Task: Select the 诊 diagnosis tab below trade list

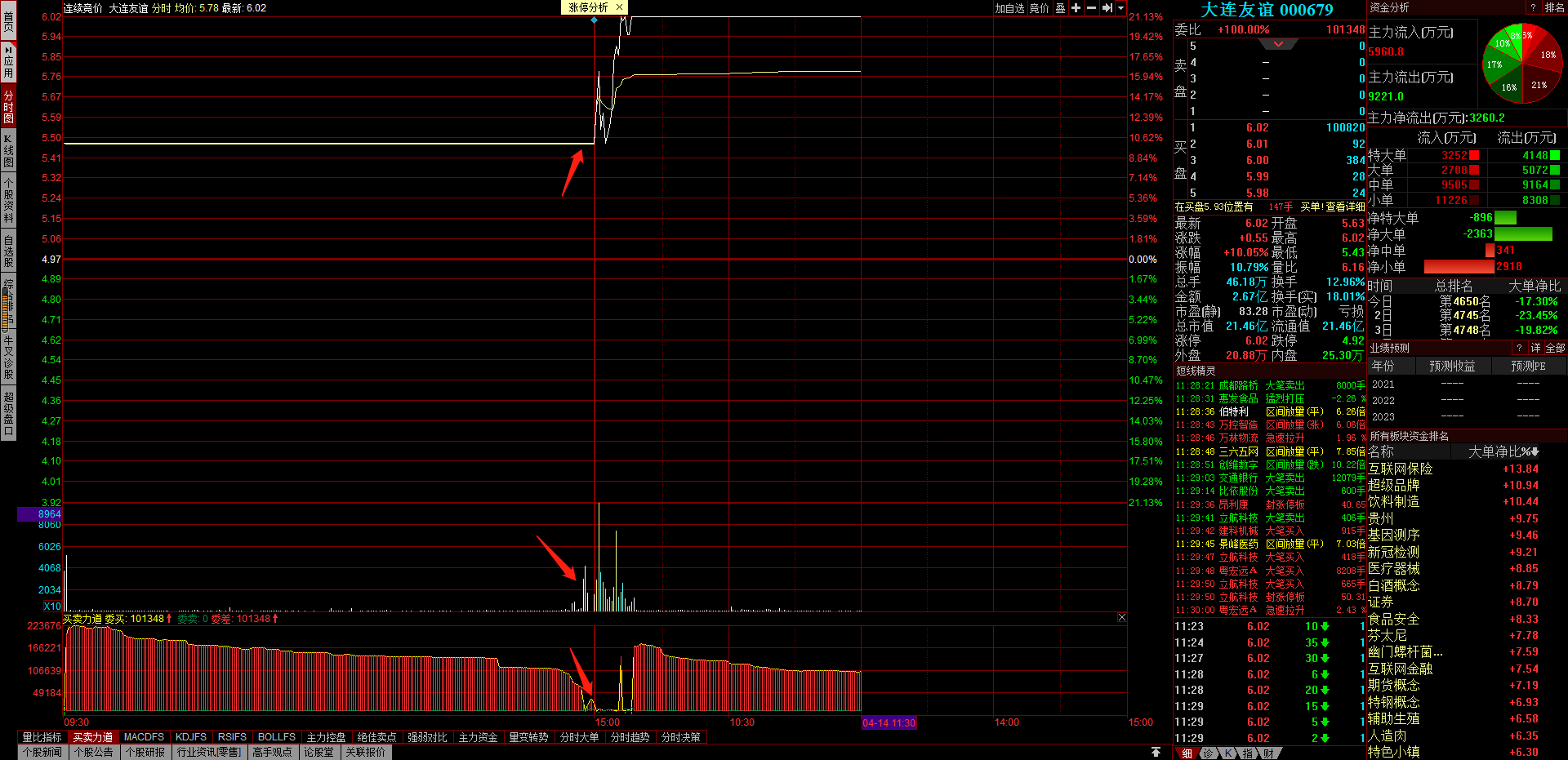Action: coord(1208,753)
